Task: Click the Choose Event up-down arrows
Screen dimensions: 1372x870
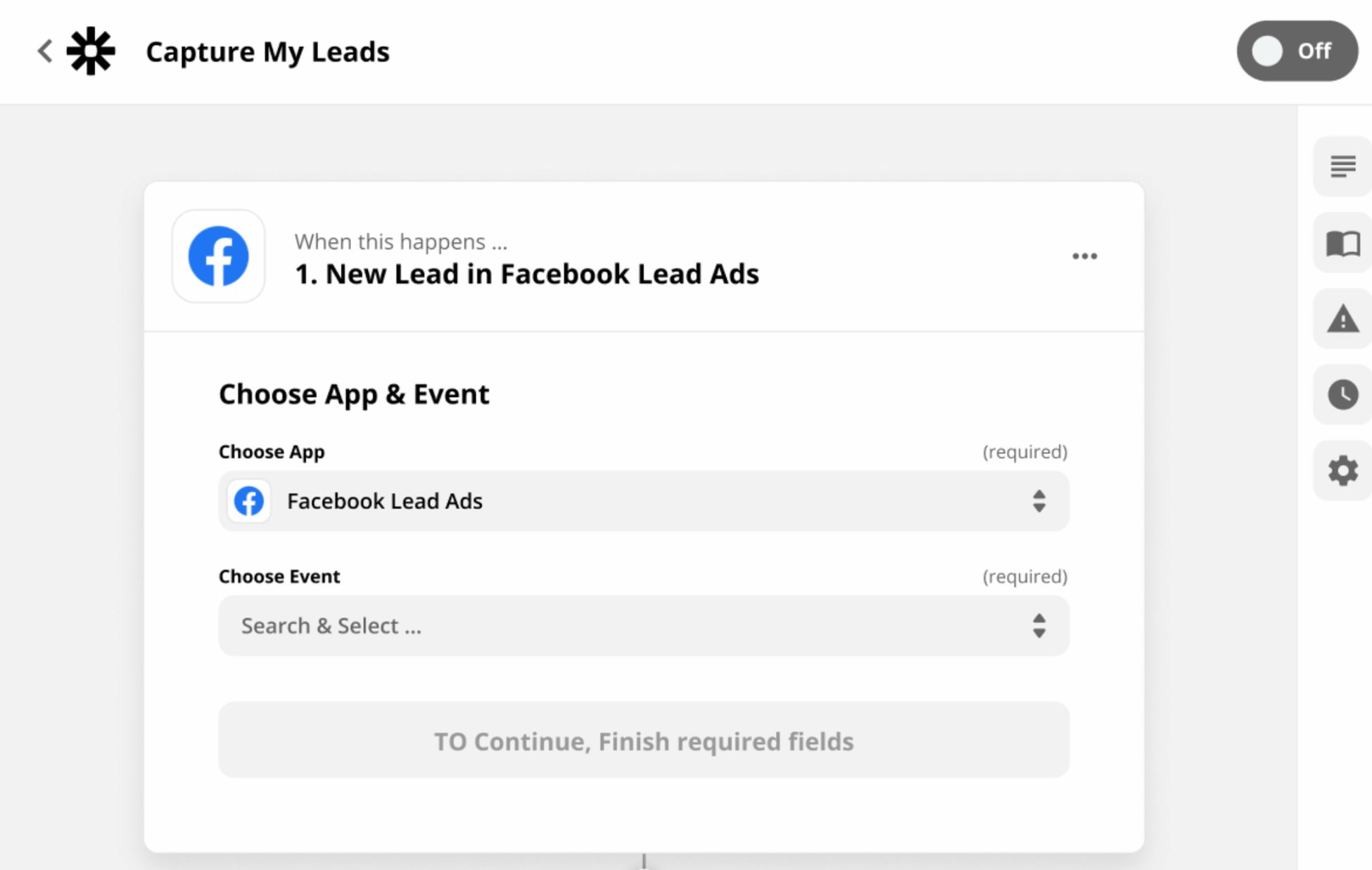Action: 1038,626
